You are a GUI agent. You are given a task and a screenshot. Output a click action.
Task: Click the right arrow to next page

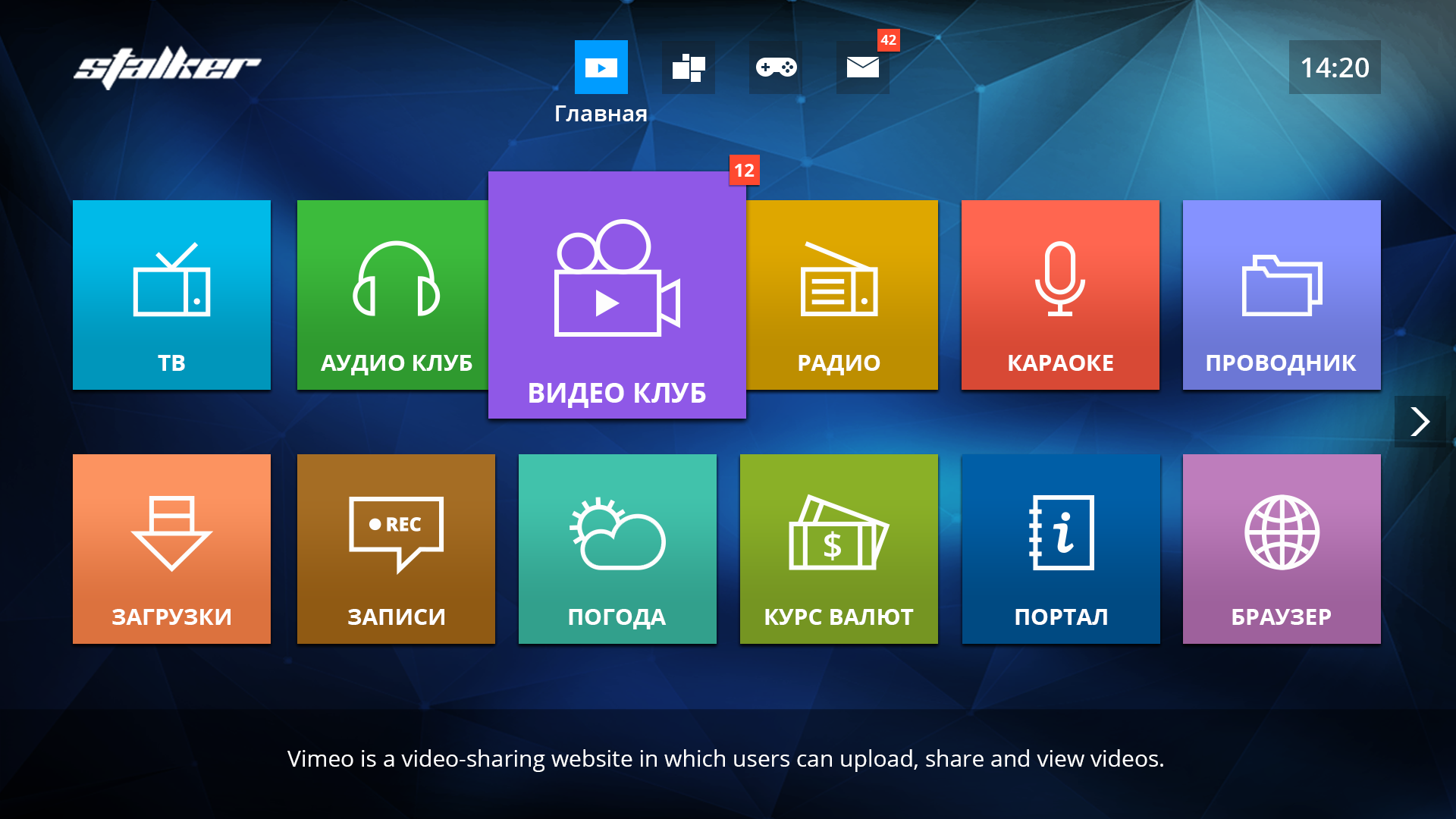point(1420,422)
